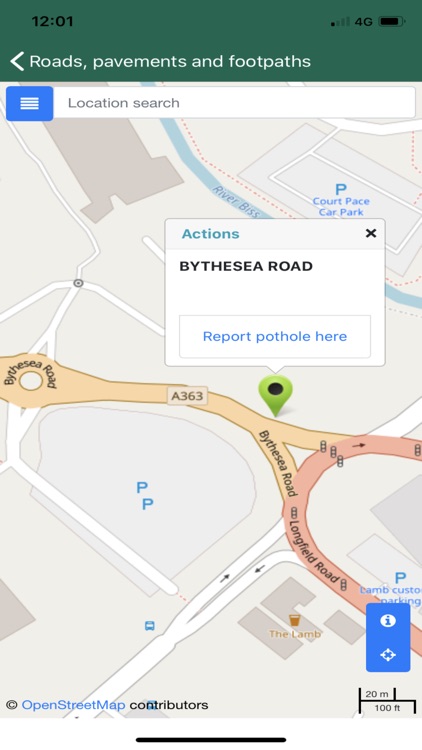Image resolution: width=422 pixels, height=750 pixels.
Task: Close the Actions popup
Action: tap(371, 233)
